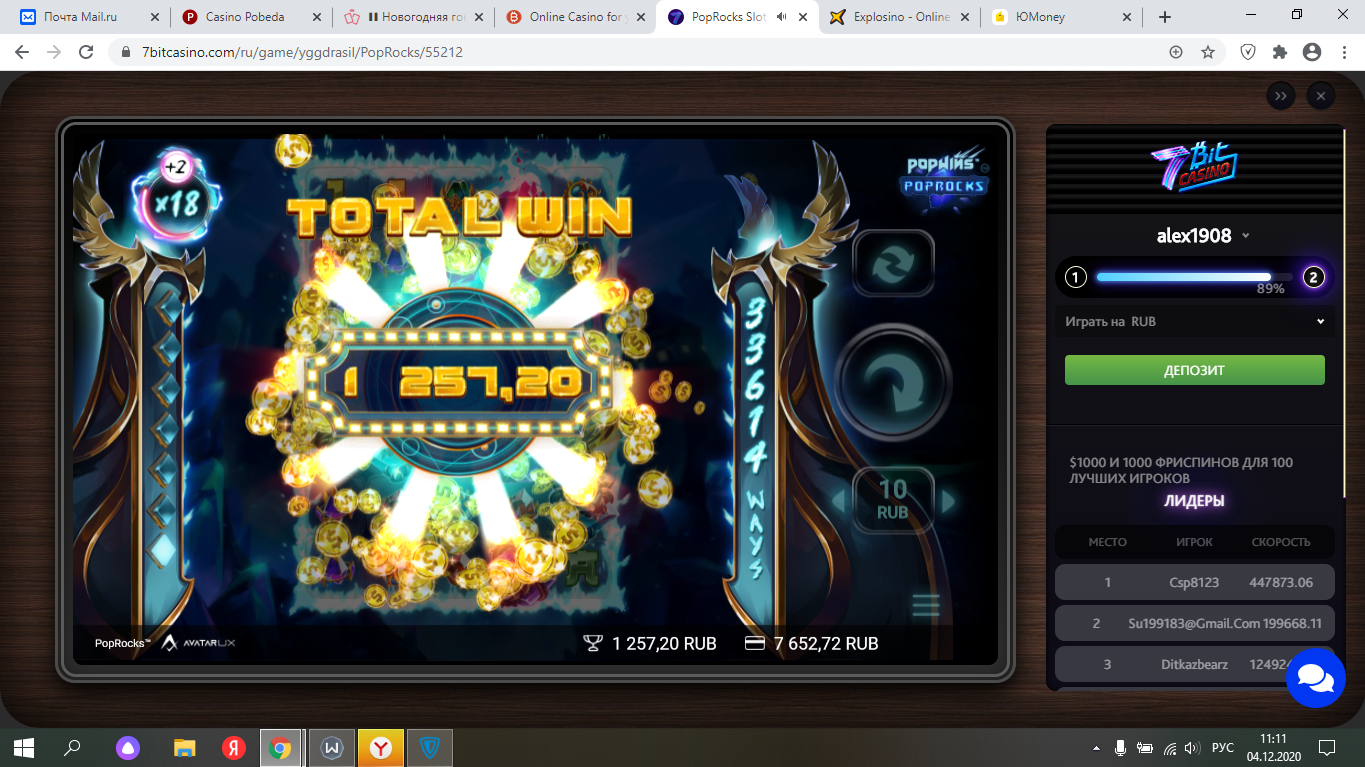
Task: Spin the large round spin button
Action: coord(892,380)
